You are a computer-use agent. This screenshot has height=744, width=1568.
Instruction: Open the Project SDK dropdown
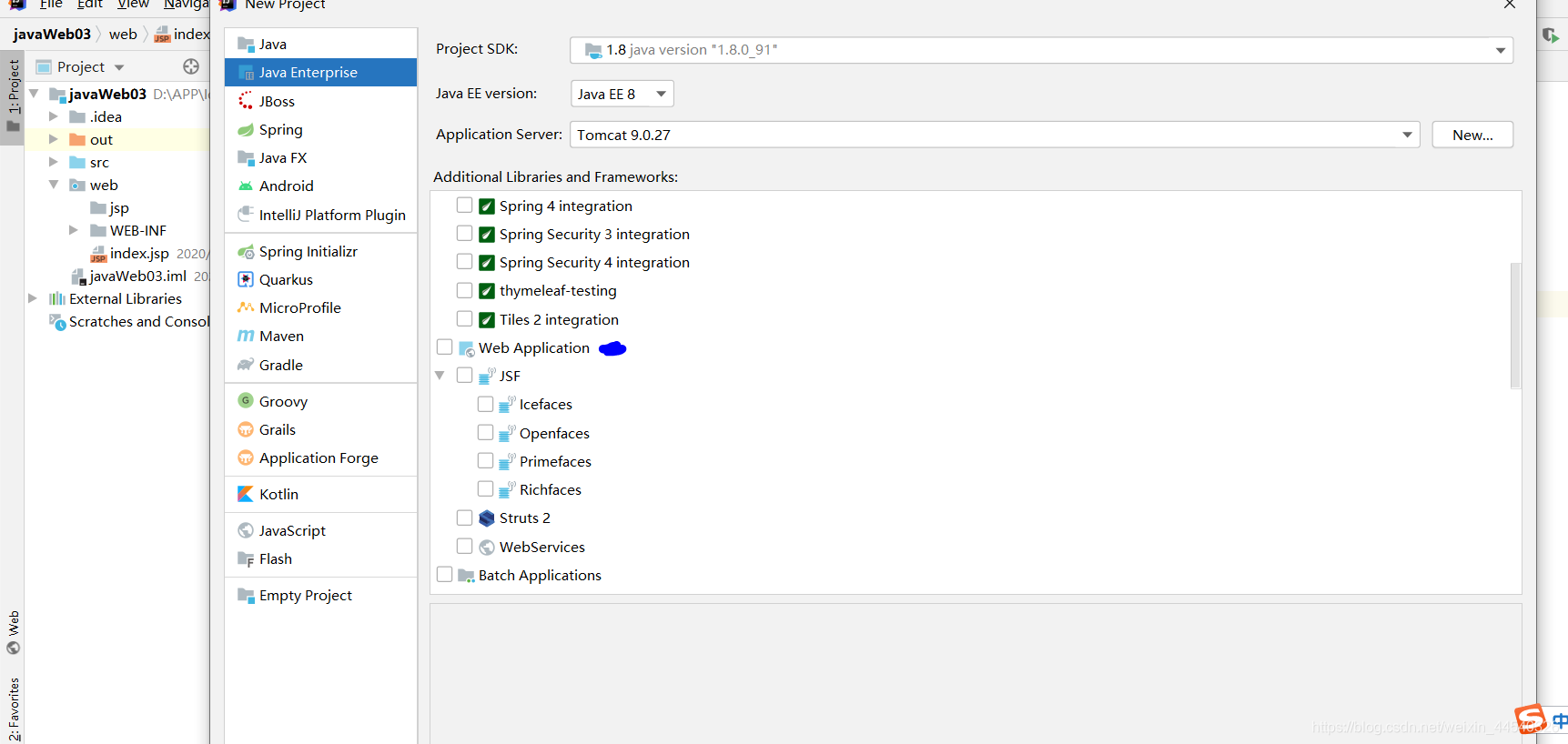coord(1041,50)
